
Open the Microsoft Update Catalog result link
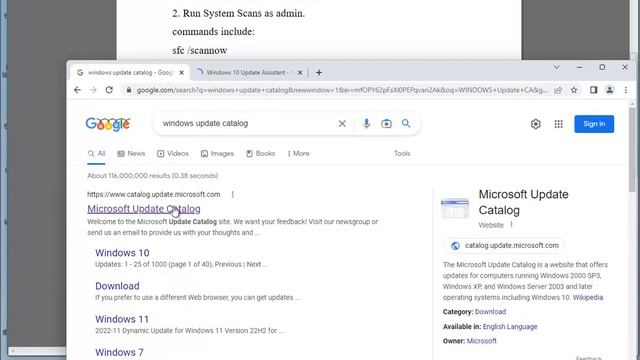[x=144, y=209]
